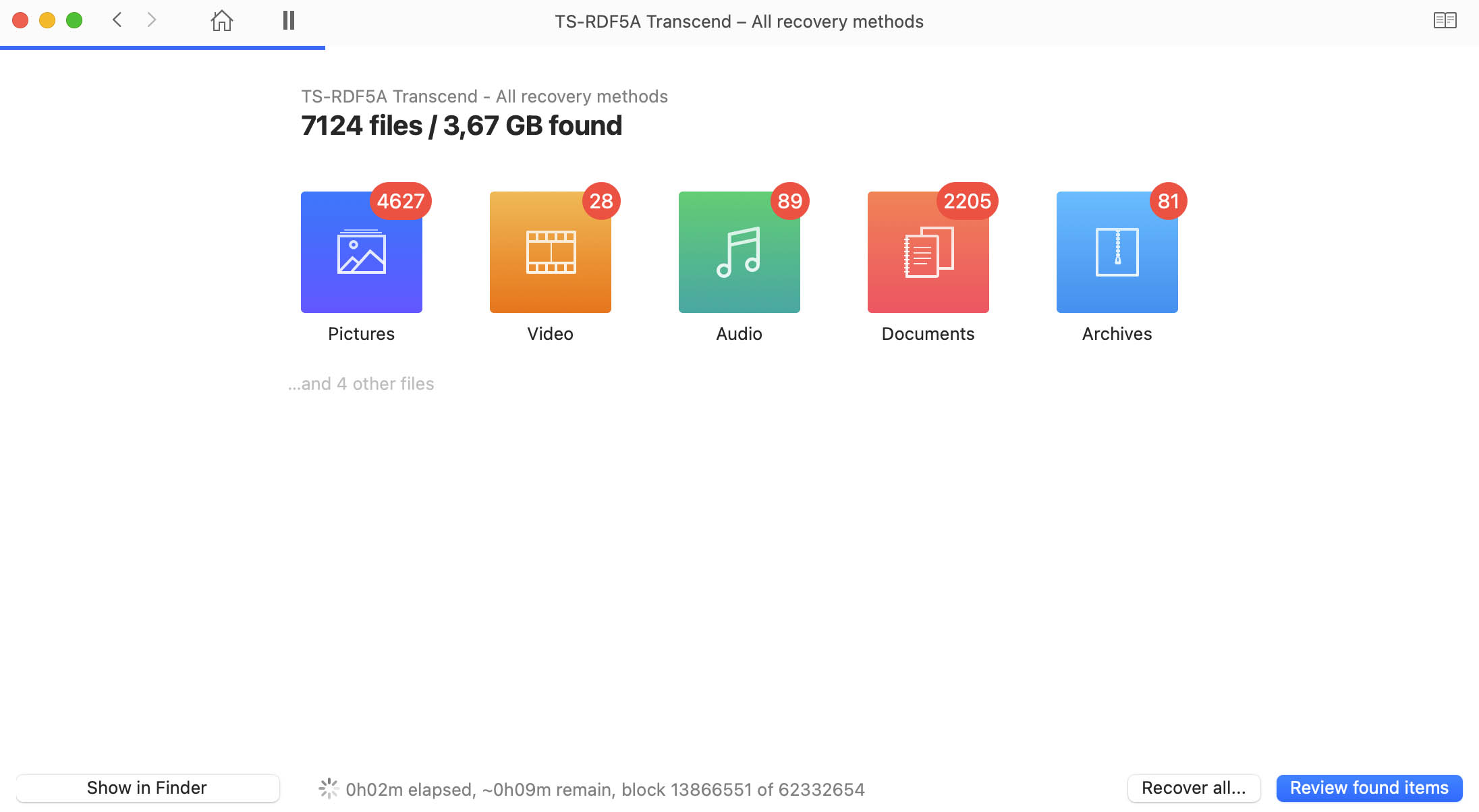Viewport: 1479px width, 812px height.
Task: Open the Archives recovery category
Action: tap(1116, 252)
